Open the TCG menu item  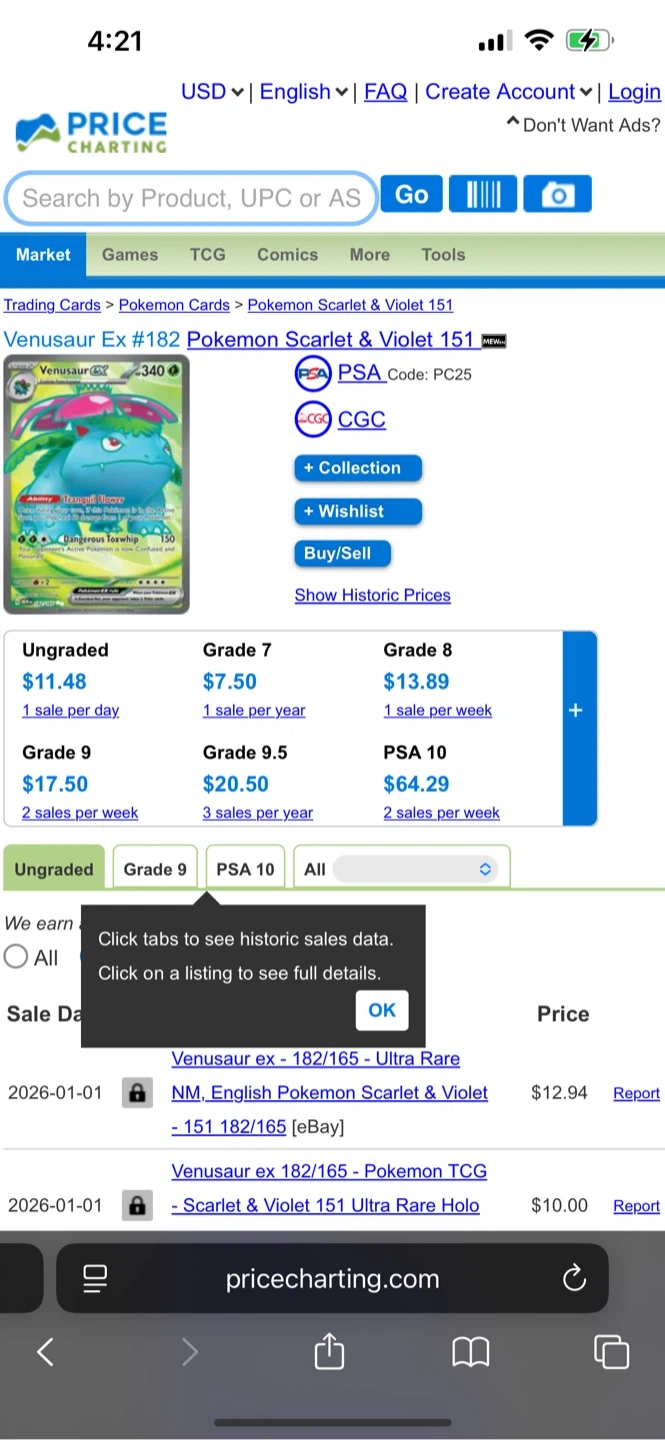208,255
